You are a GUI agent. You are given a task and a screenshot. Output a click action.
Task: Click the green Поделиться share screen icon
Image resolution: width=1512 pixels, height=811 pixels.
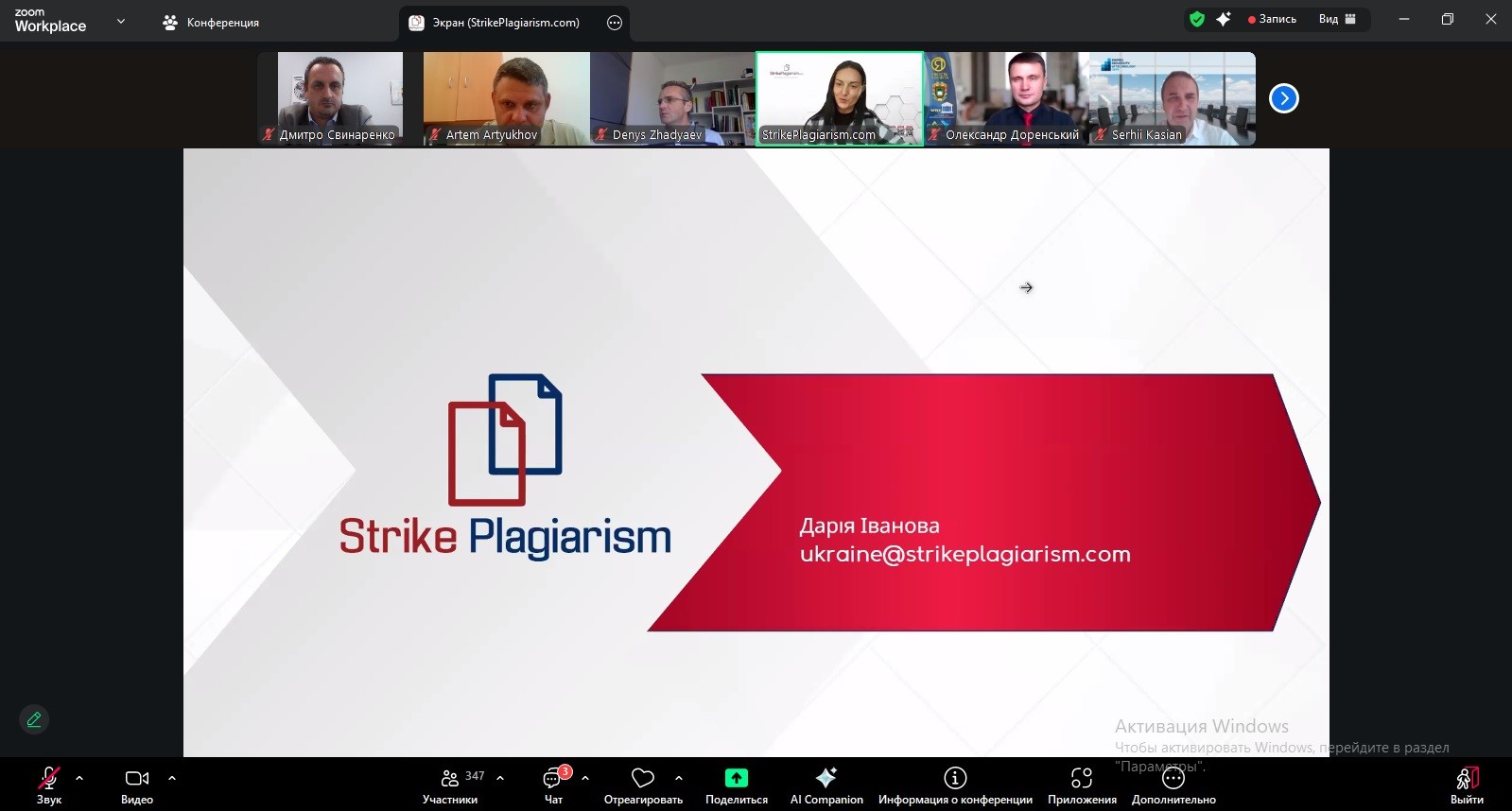(736, 779)
